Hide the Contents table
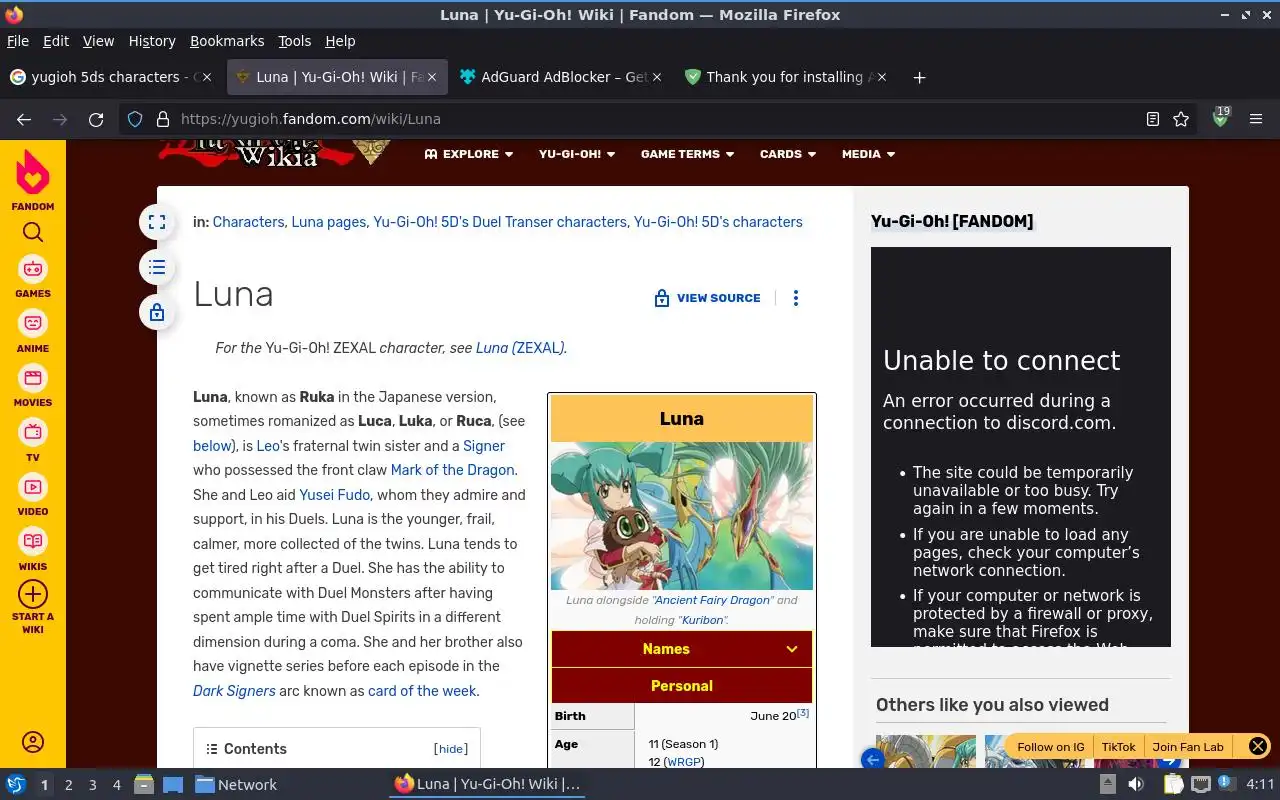 451,749
